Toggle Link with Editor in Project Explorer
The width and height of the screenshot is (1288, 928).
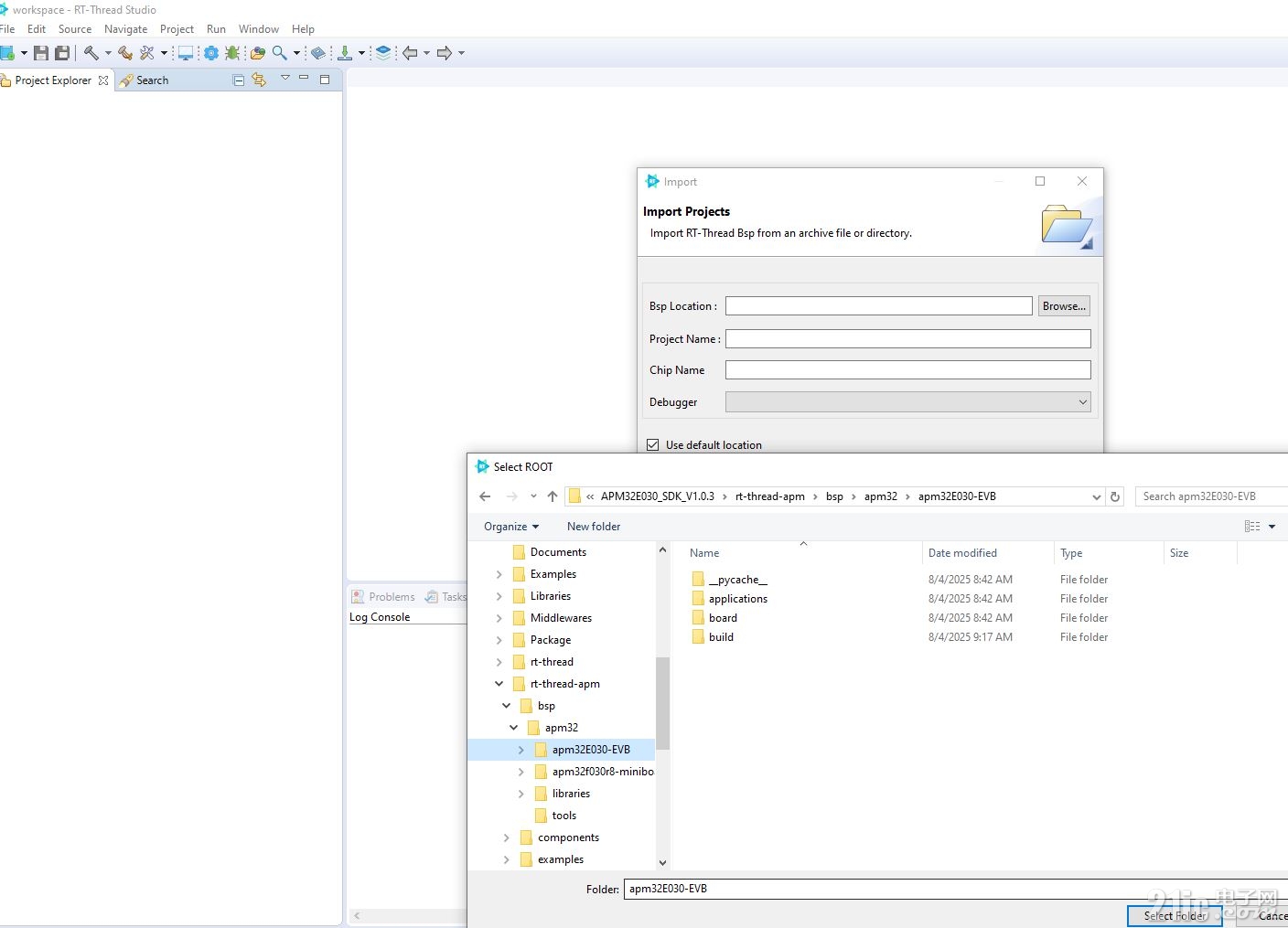[x=260, y=80]
